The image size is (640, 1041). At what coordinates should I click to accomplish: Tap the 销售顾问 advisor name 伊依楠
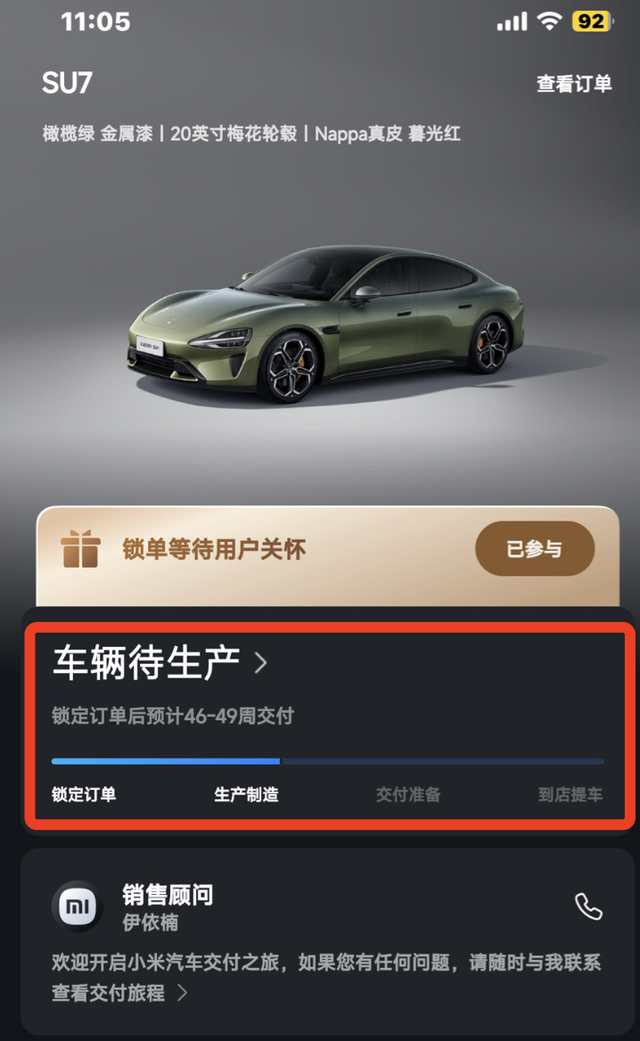[150, 923]
